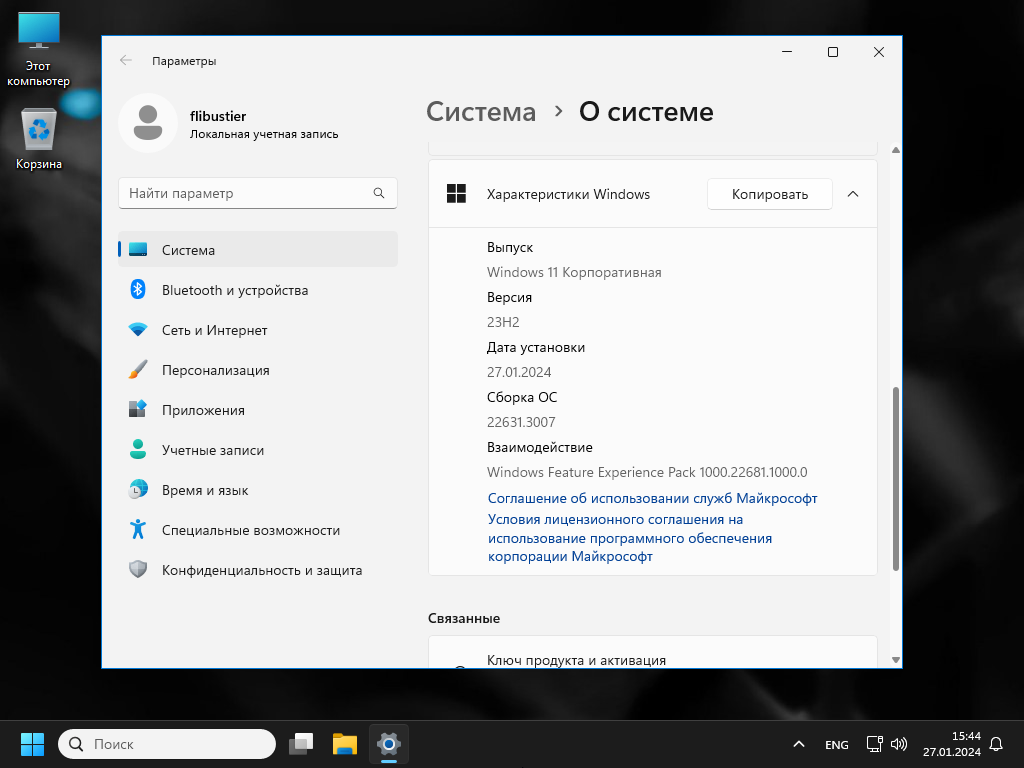Open Сеть и Интернет settings
The width and height of the screenshot is (1024, 768).
pos(258,329)
